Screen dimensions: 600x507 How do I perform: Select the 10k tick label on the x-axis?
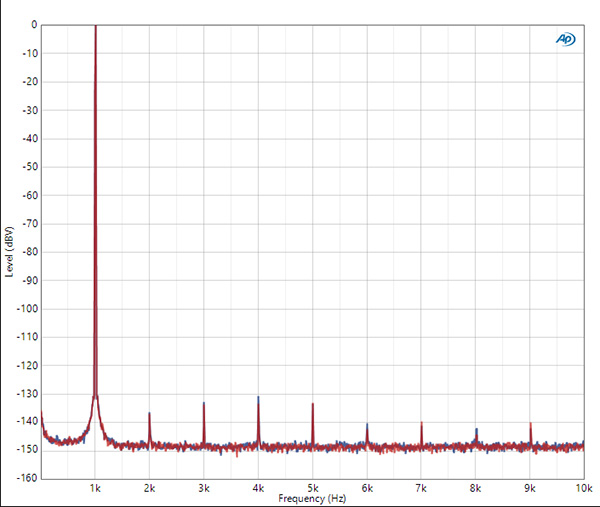click(x=582, y=488)
